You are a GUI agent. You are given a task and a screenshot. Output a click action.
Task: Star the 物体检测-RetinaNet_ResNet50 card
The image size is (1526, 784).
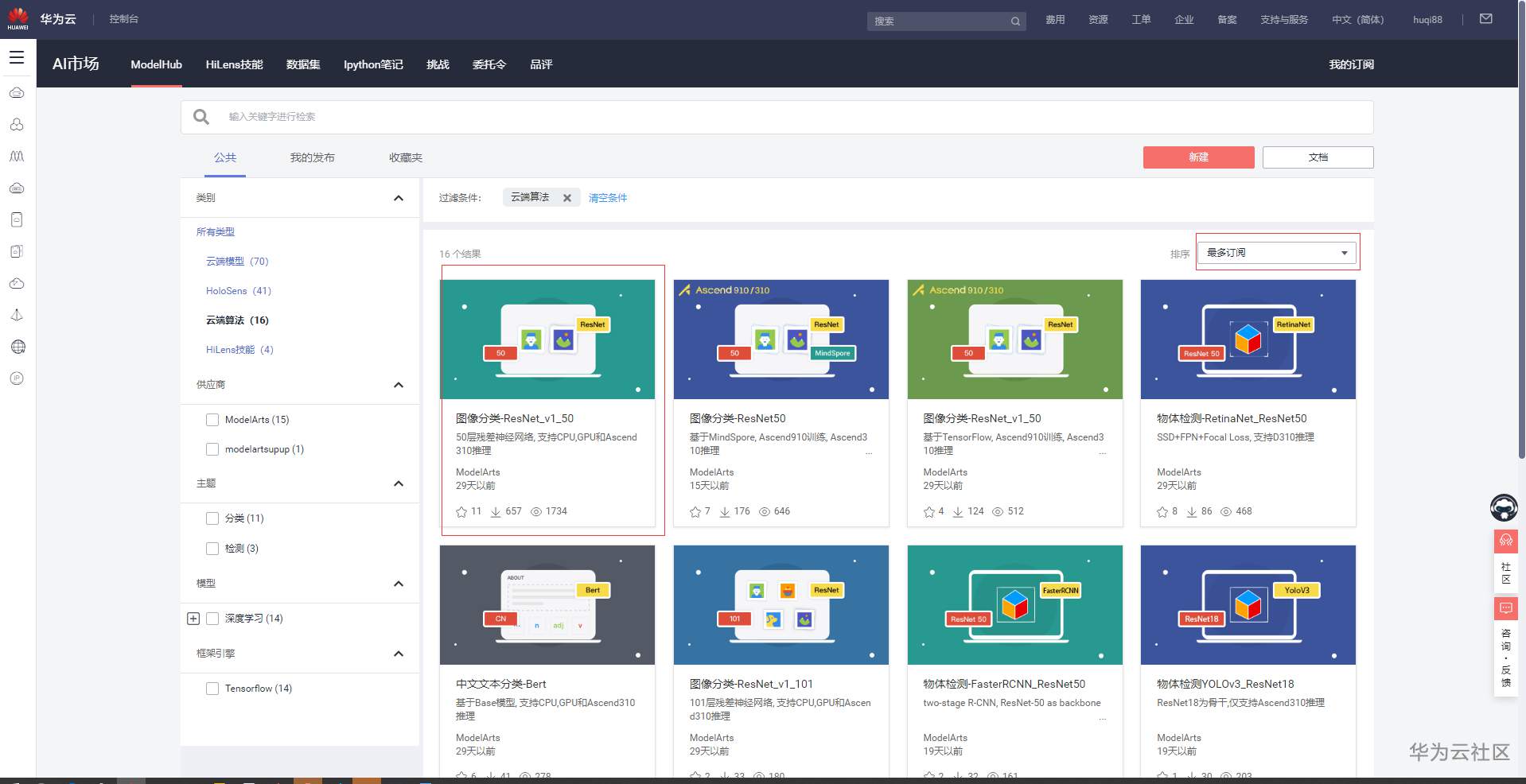1162,512
